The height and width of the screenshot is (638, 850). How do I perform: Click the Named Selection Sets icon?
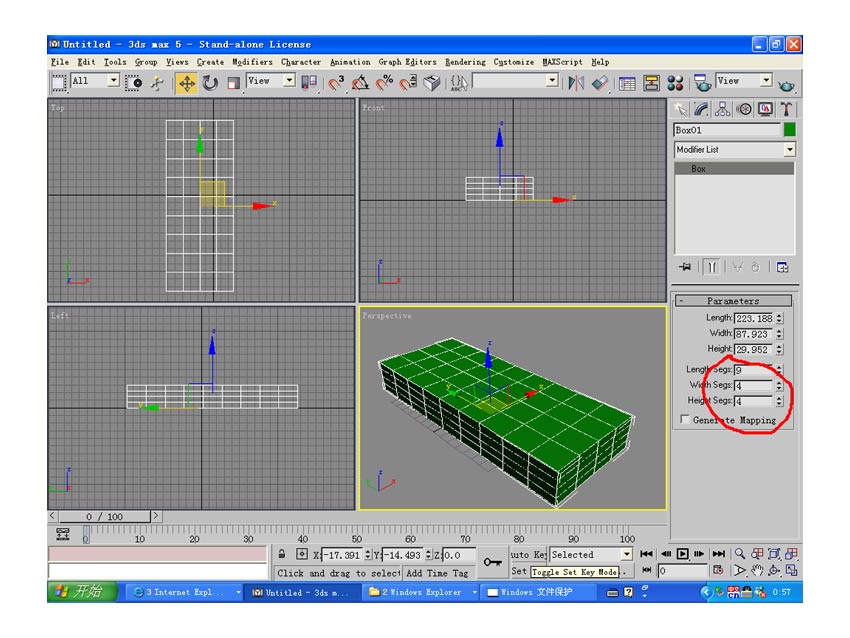click(x=459, y=83)
